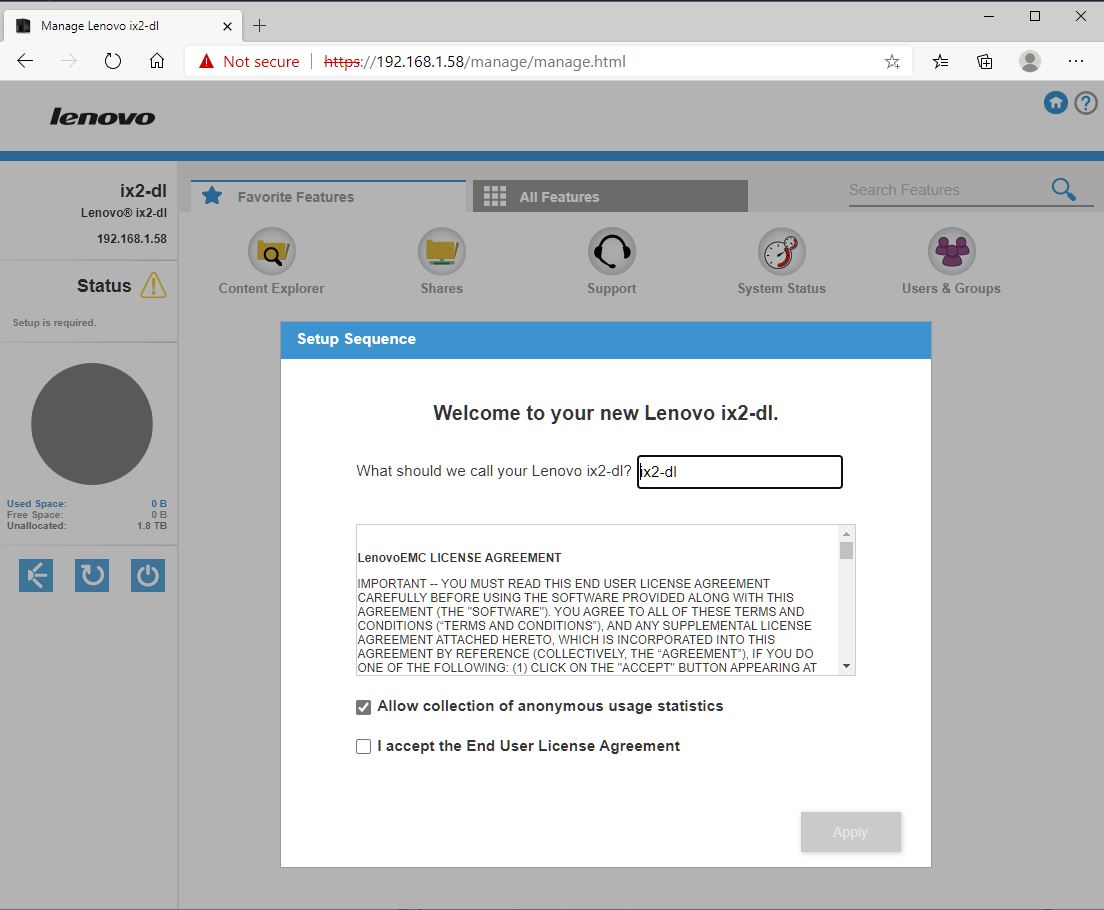
Task: Click the Support headset icon
Action: click(611, 251)
